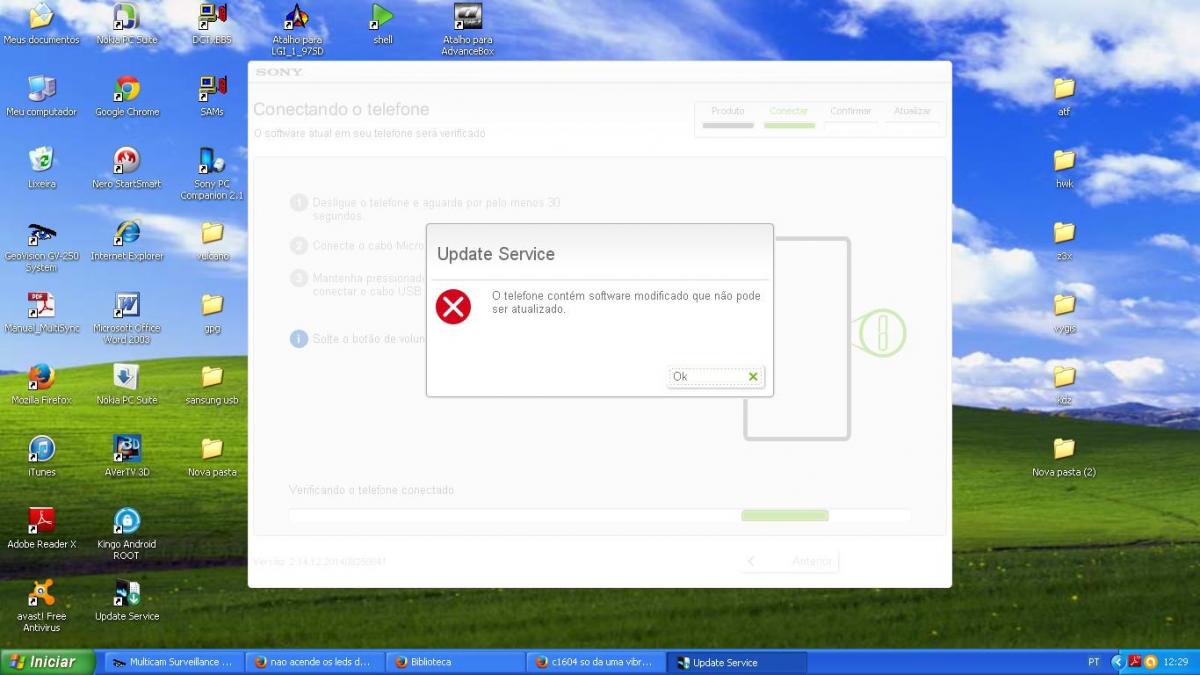Launch Mozilla Firefox from desktop

tap(41, 384)
